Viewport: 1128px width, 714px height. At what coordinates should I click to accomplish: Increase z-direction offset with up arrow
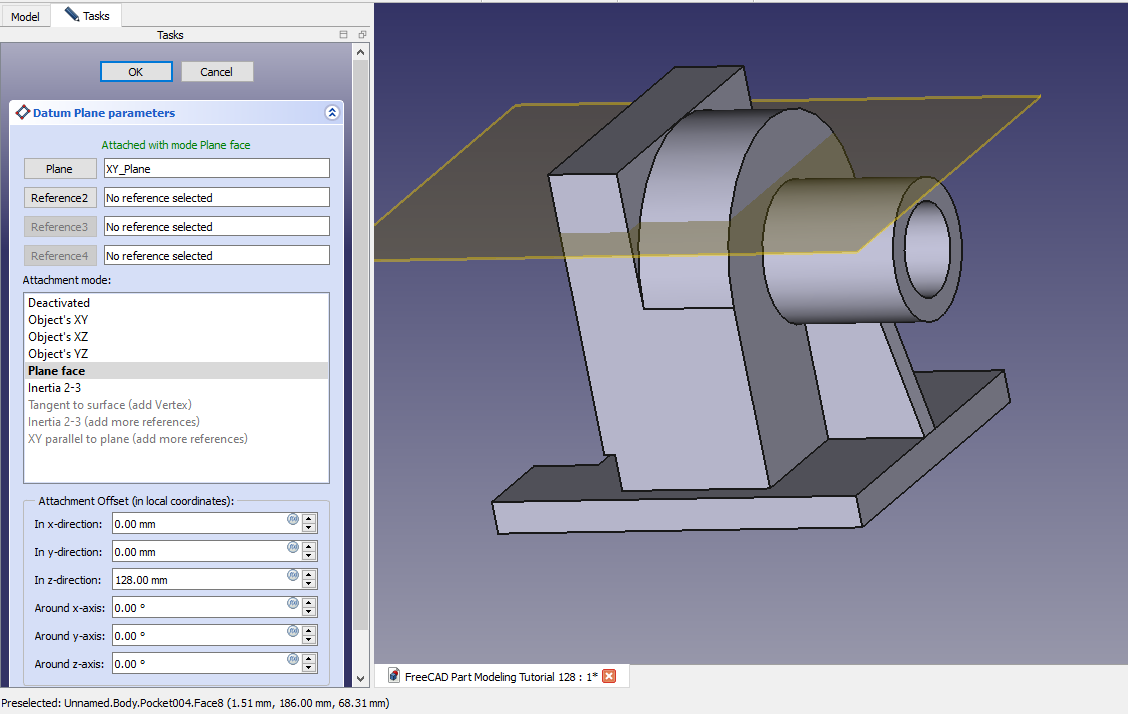pos(309,575)
